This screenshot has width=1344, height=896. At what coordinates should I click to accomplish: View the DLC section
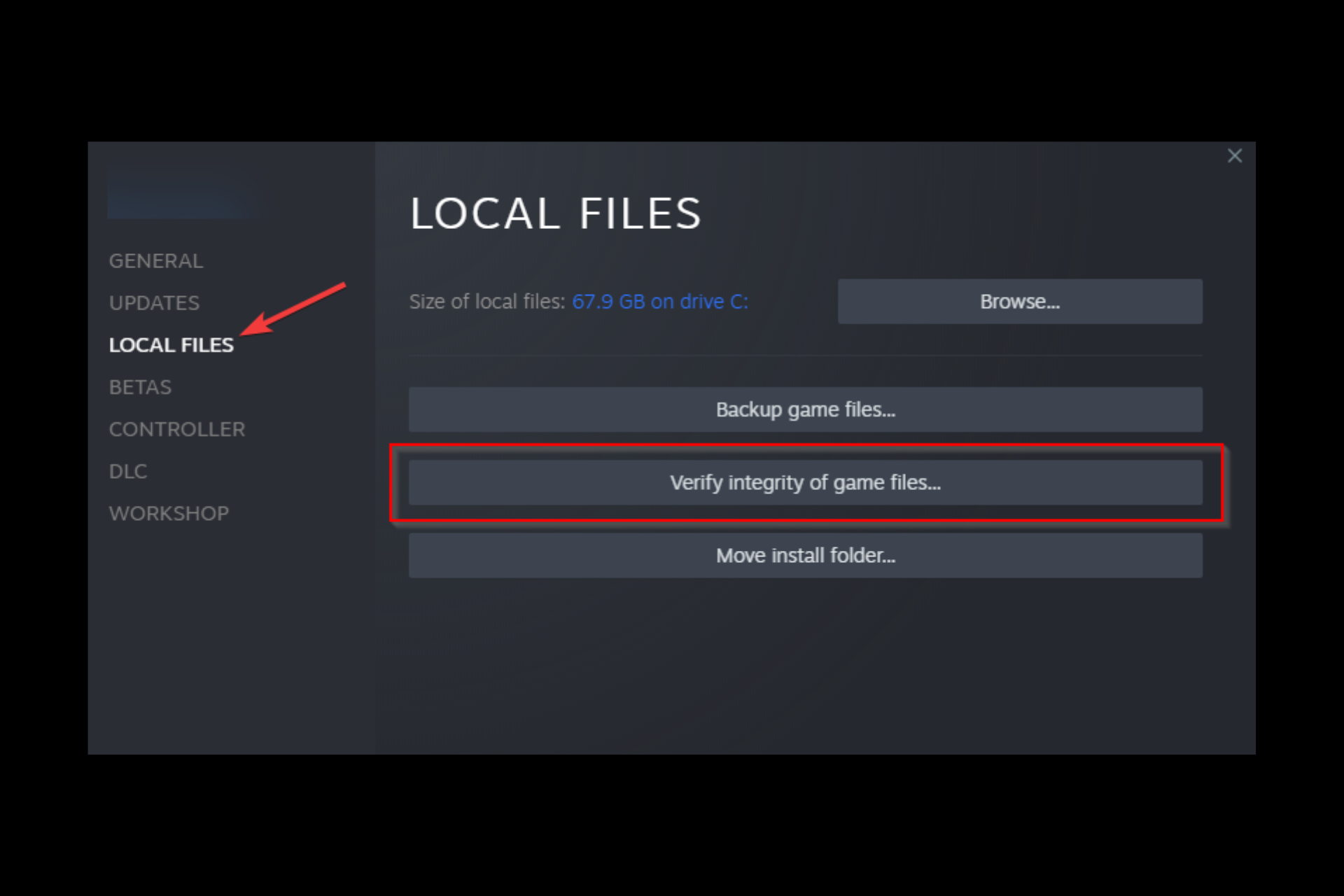click(x=128, y=470)
